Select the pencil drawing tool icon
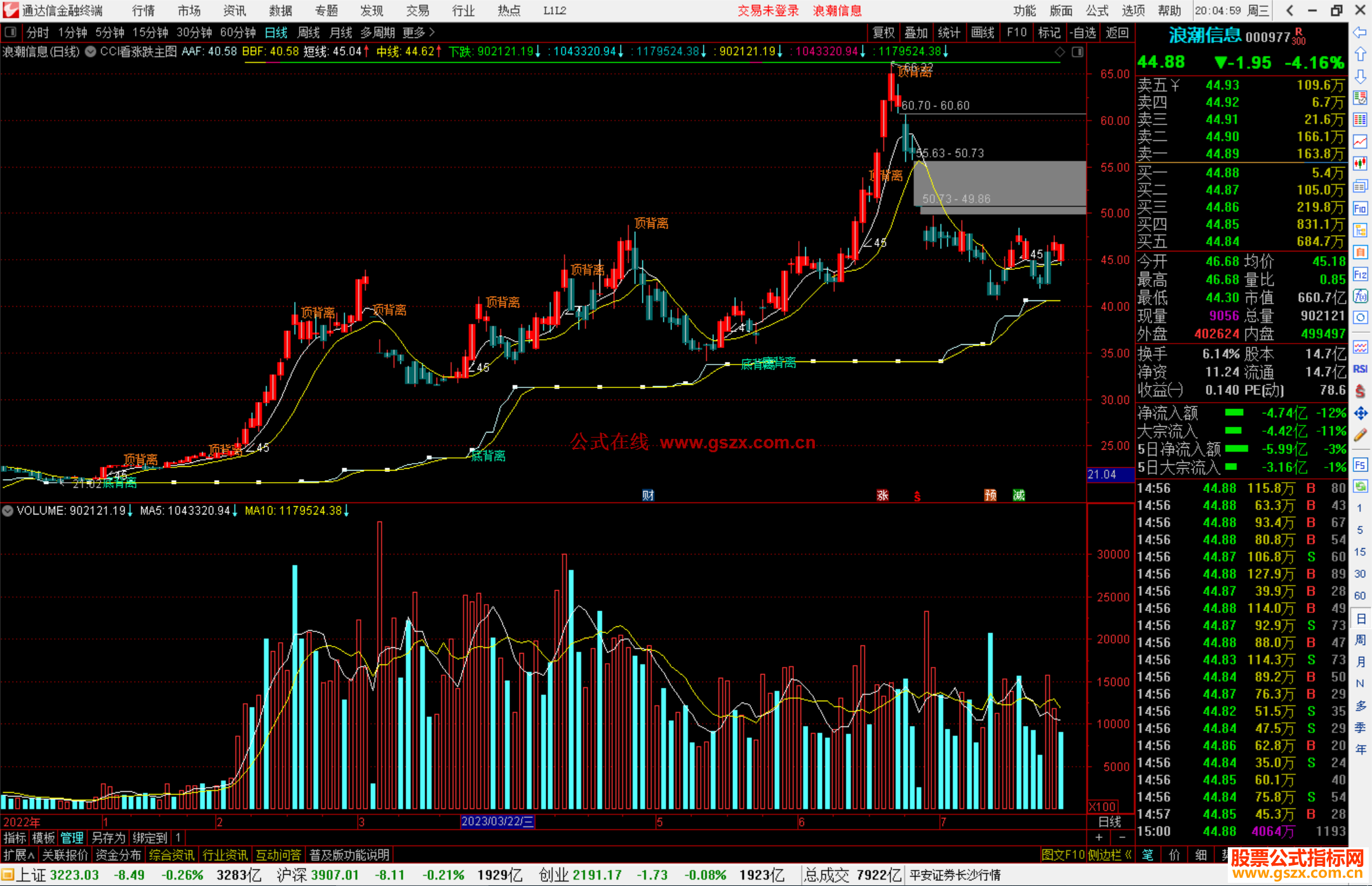The image size is (1372, 886). [x=1360, y=435]
